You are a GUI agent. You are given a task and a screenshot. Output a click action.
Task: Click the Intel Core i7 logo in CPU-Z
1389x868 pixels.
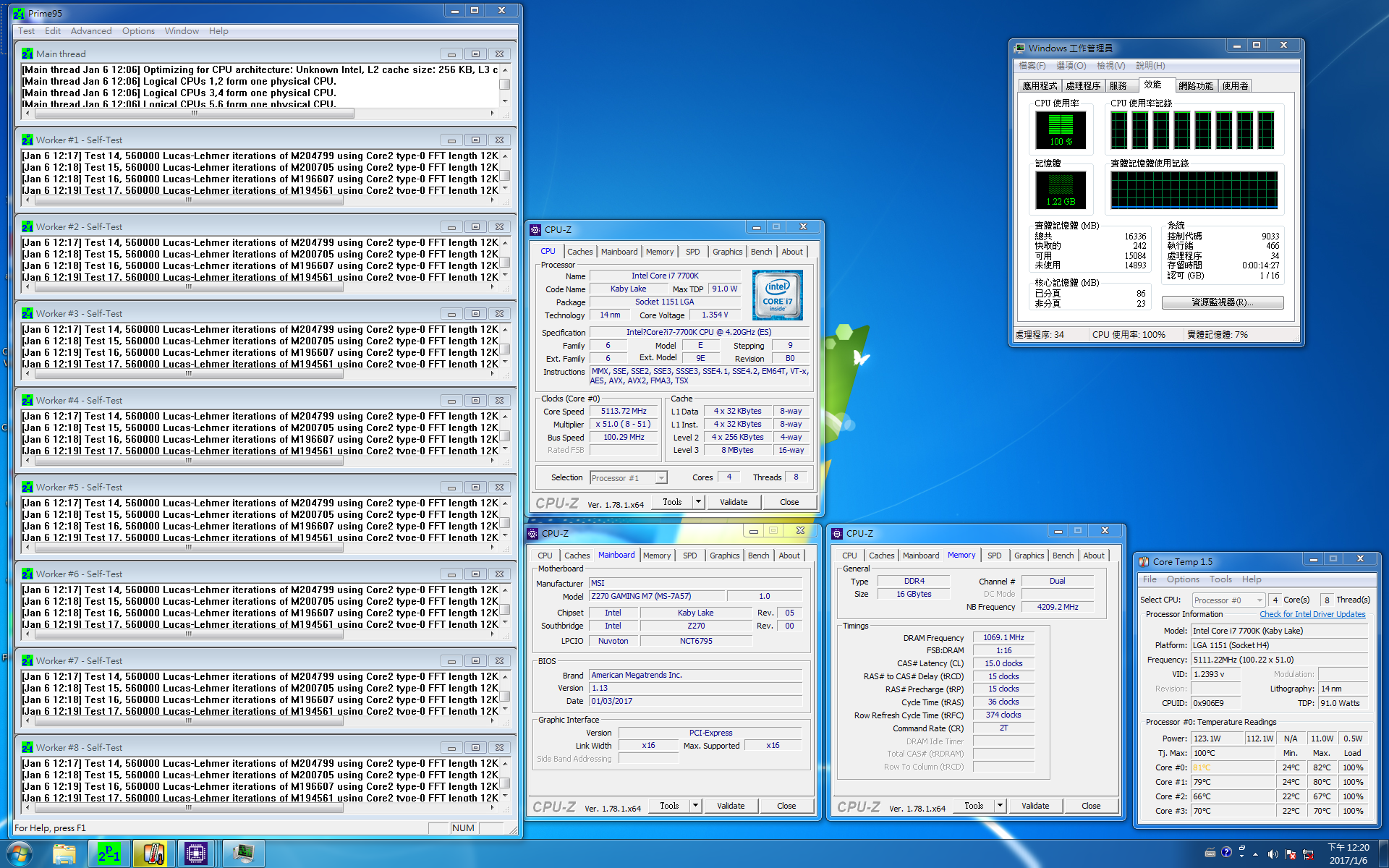point(777,295)
